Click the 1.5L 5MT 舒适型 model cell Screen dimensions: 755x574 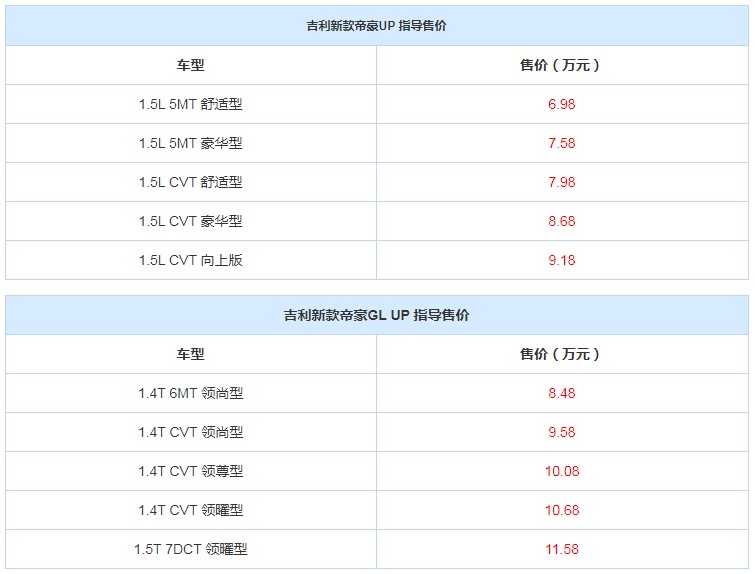(x=190, y=104)
